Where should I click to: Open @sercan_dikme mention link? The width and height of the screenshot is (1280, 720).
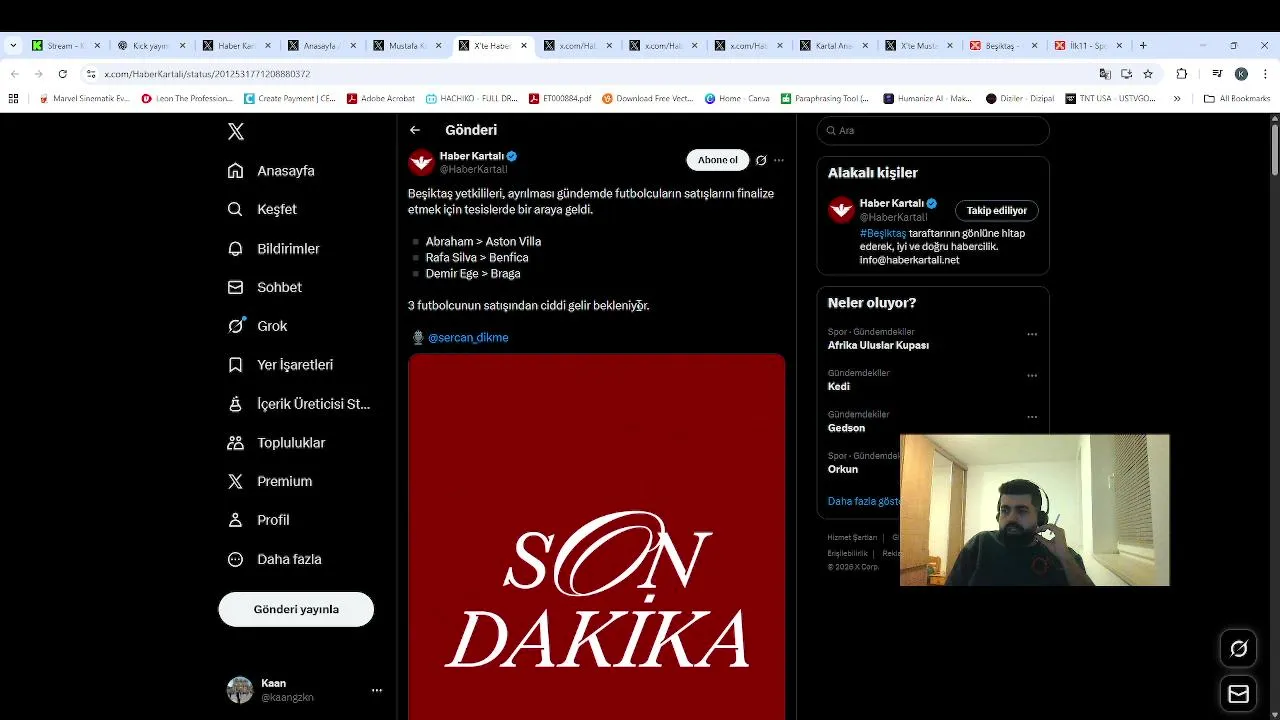pyautogui.click(x=468, y=337)
